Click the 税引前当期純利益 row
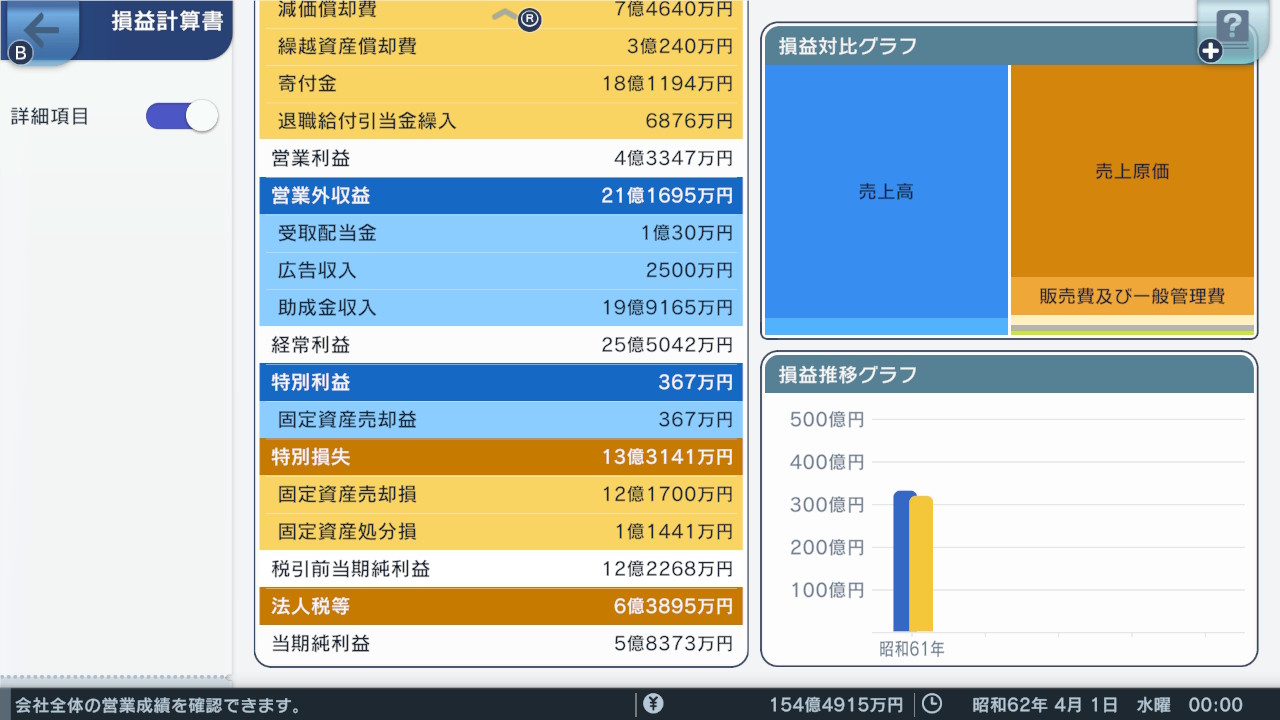Image resolution: width=1280 pixels, height=720 pixels. point(501,569)
